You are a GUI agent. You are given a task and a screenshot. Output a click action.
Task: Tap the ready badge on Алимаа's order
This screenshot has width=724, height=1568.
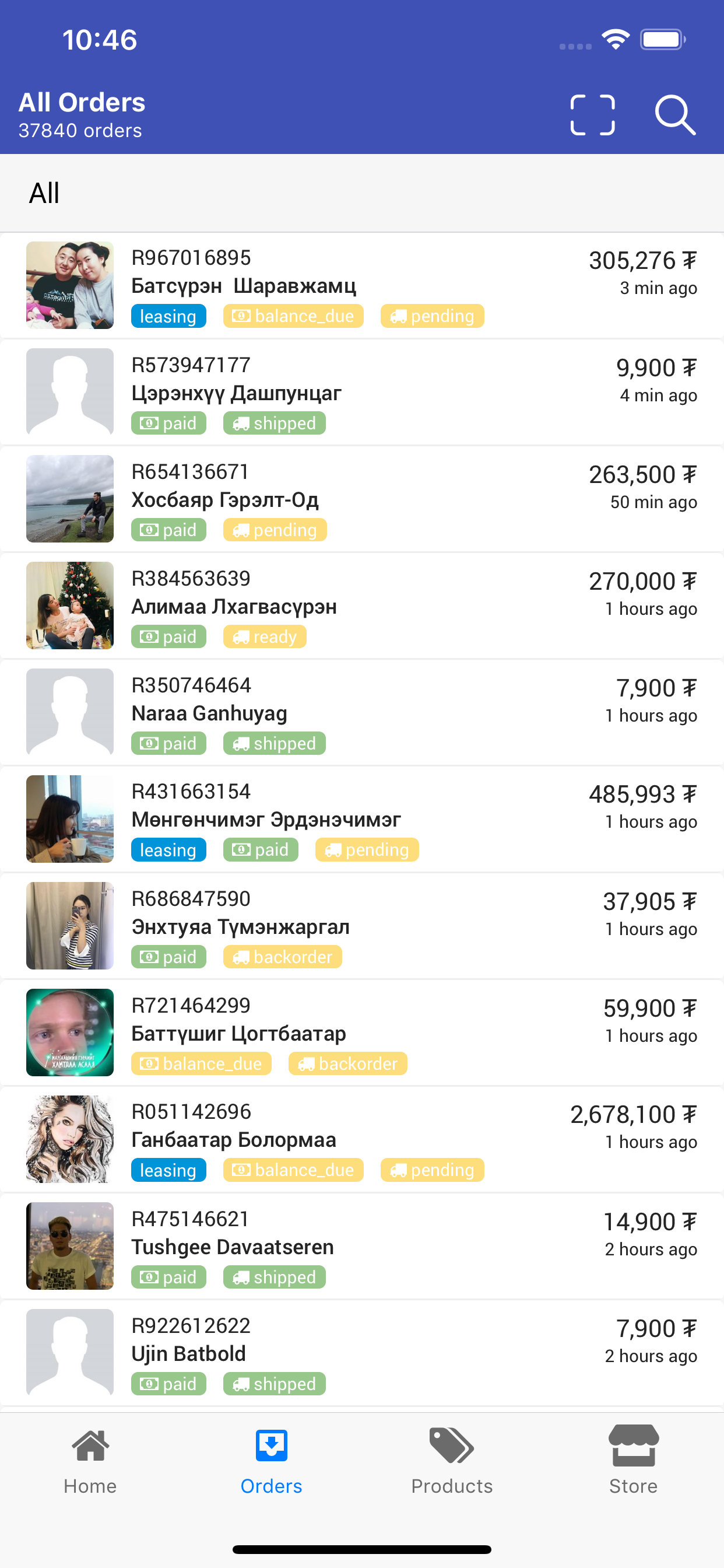pyautogui.click(x=265, y=636)
